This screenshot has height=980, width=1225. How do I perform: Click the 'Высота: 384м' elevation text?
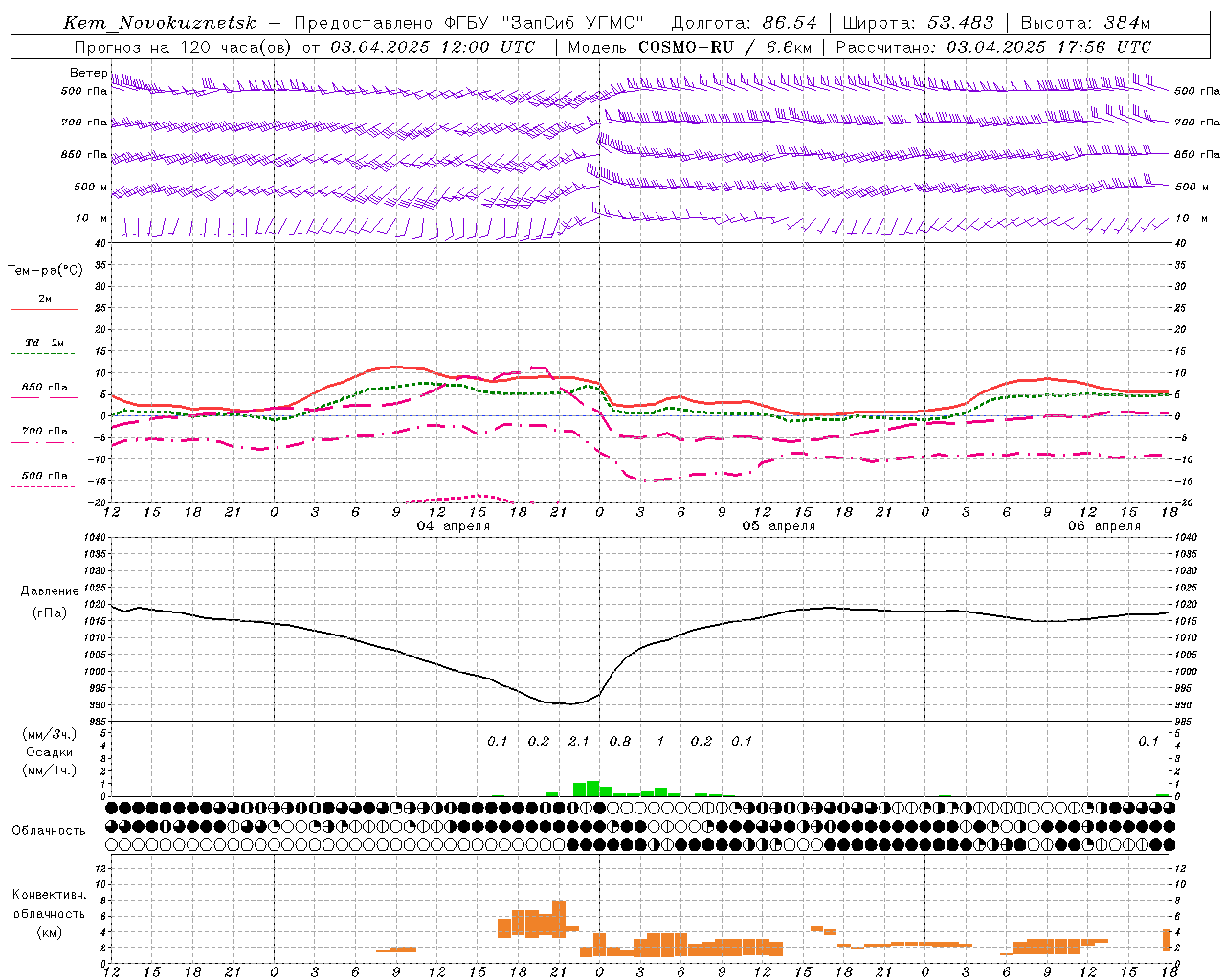pyautogui.click(x=1085, y=23)
